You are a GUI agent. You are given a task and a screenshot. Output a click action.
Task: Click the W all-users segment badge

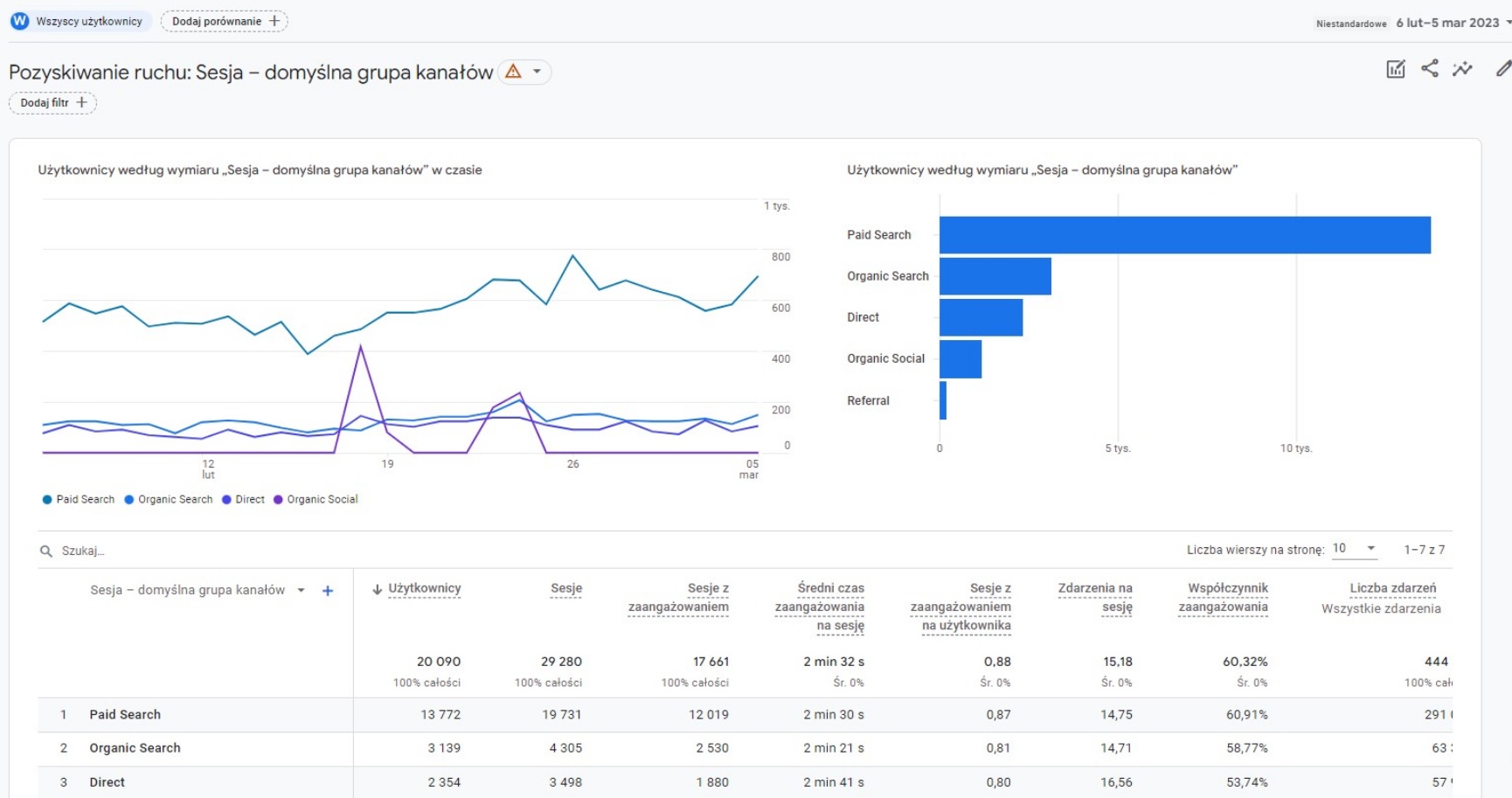[x=19, y=21]
